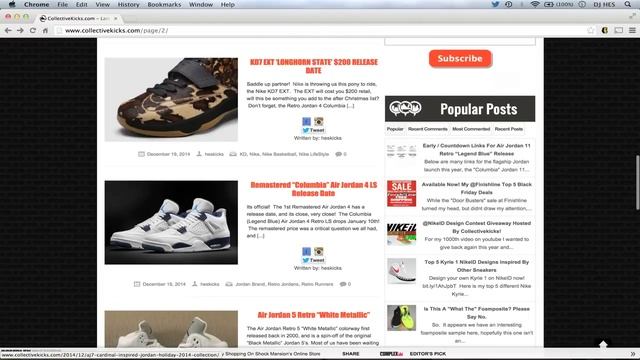Click the gold extension icon in toolbar
640x360 pixels.
(x=605, y=31)
